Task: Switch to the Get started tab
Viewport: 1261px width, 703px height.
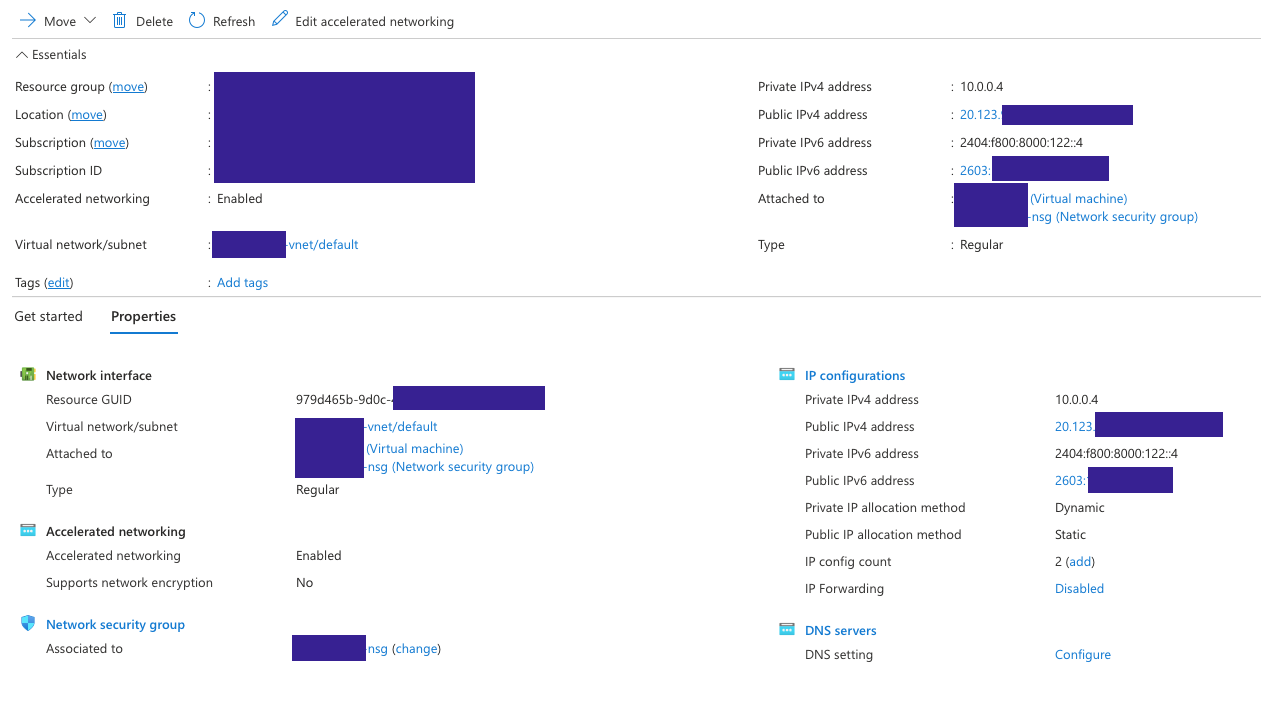Action: point(48,316)
